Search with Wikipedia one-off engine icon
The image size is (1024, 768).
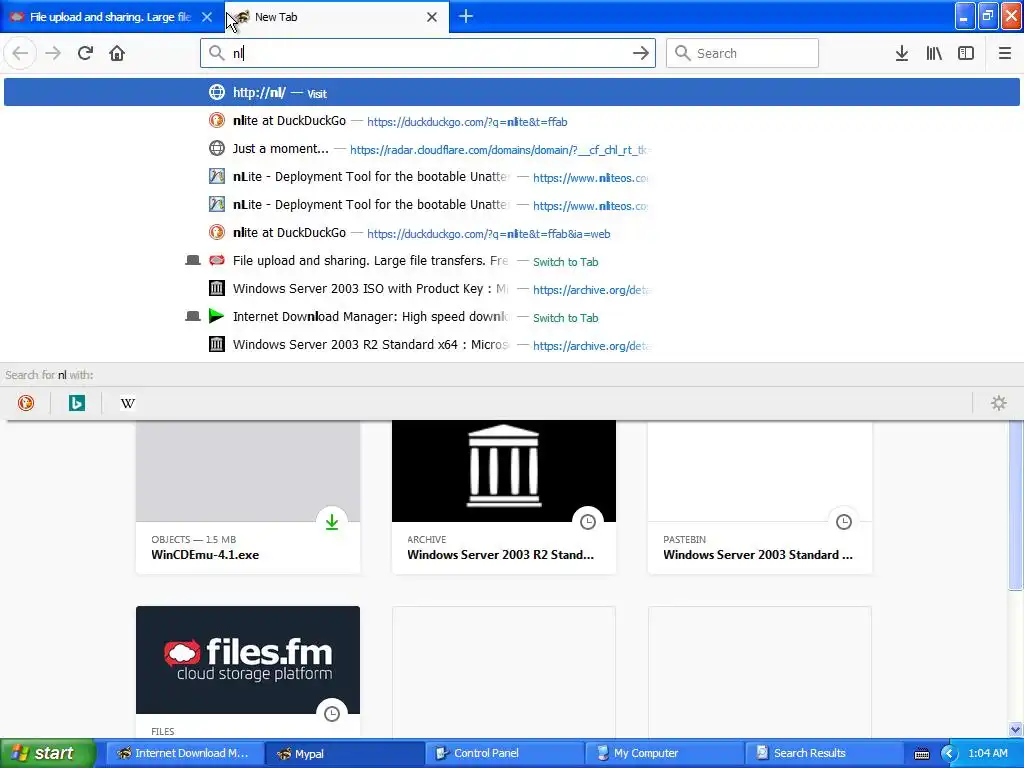click(127, 403)
